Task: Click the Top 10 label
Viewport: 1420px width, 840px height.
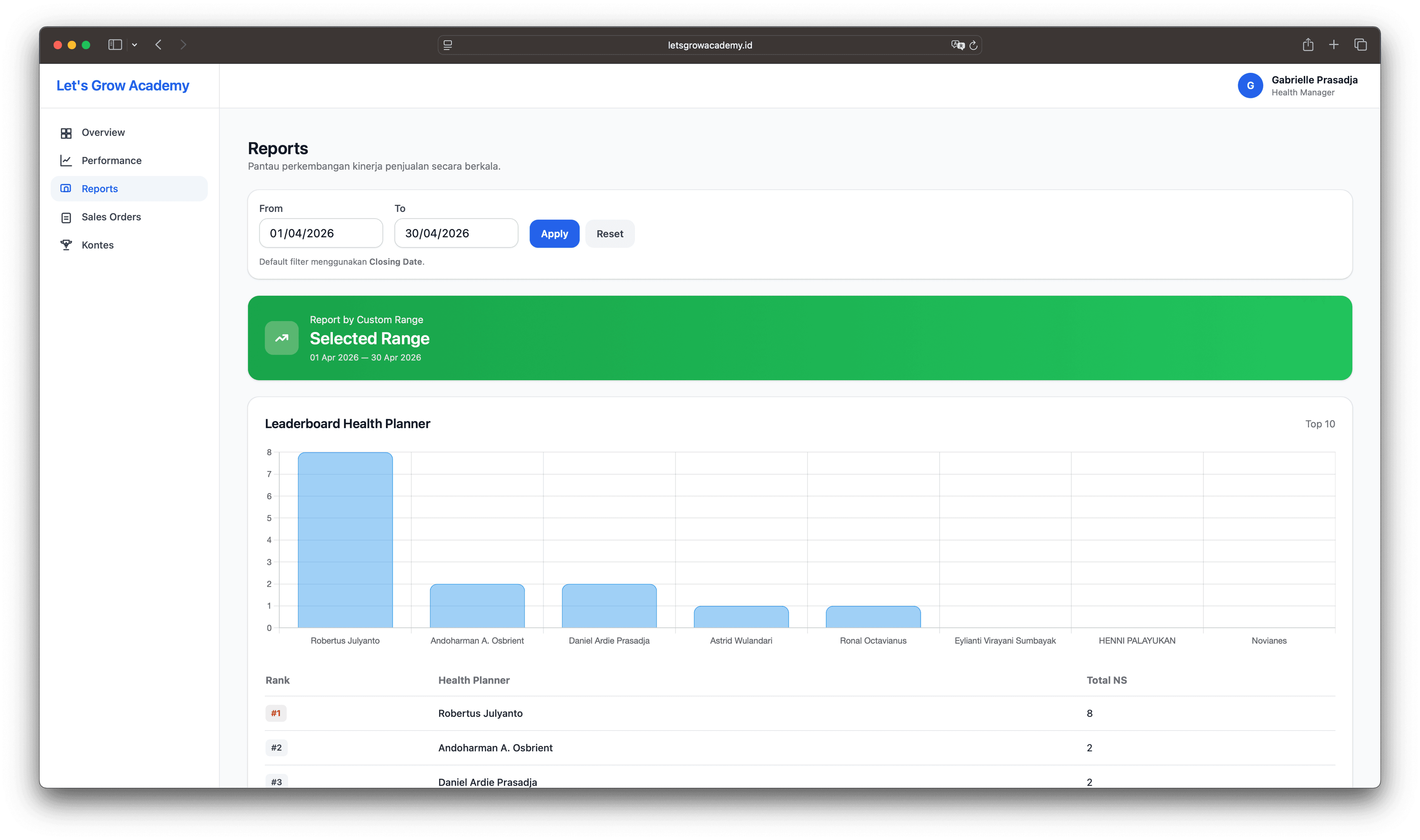Action: click(x=1320, y=424)
